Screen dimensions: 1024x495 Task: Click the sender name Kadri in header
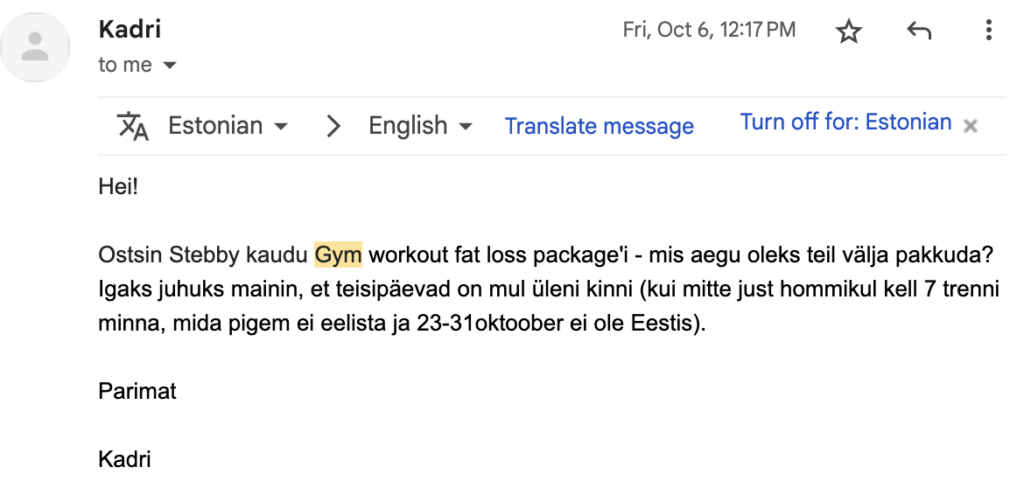click(x=129, y=29)
